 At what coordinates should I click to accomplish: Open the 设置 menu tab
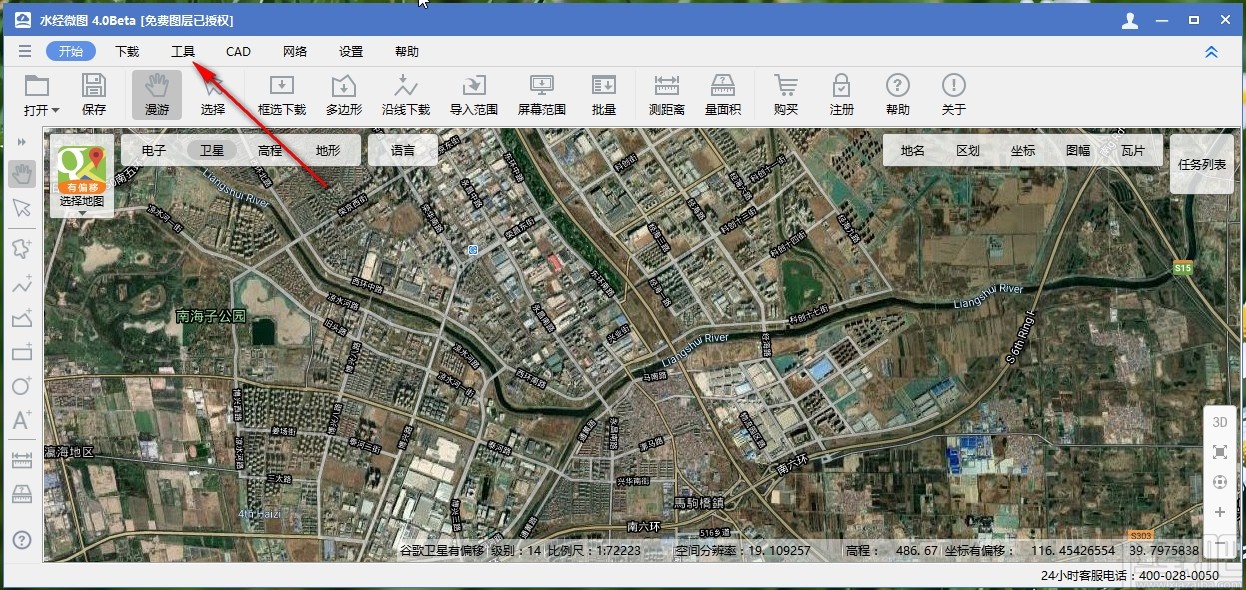[x=351, y=51]
